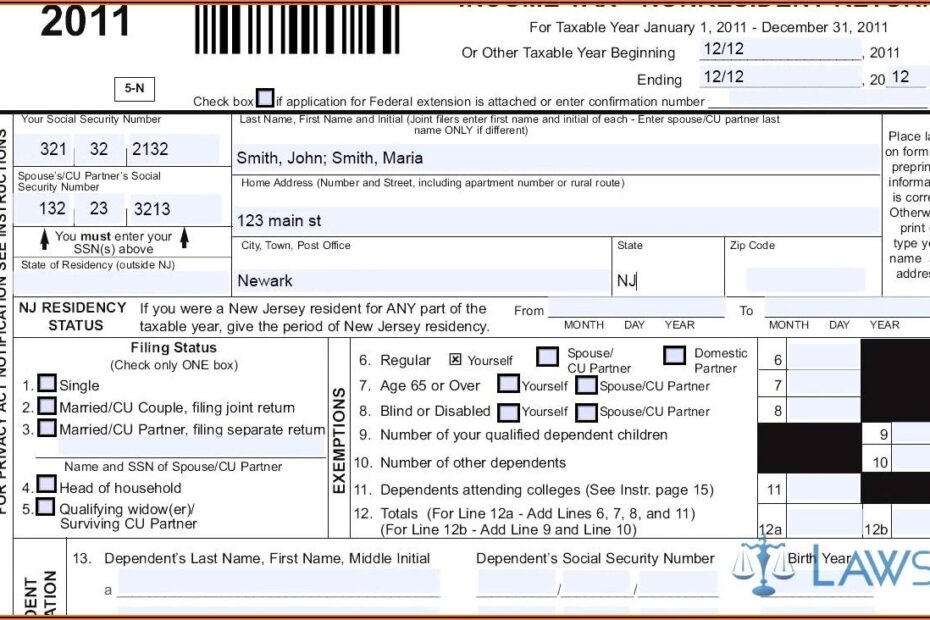Check Married/CU Partner, filing separate return
The image size is (930, 620).
click(x=47, y=429)
